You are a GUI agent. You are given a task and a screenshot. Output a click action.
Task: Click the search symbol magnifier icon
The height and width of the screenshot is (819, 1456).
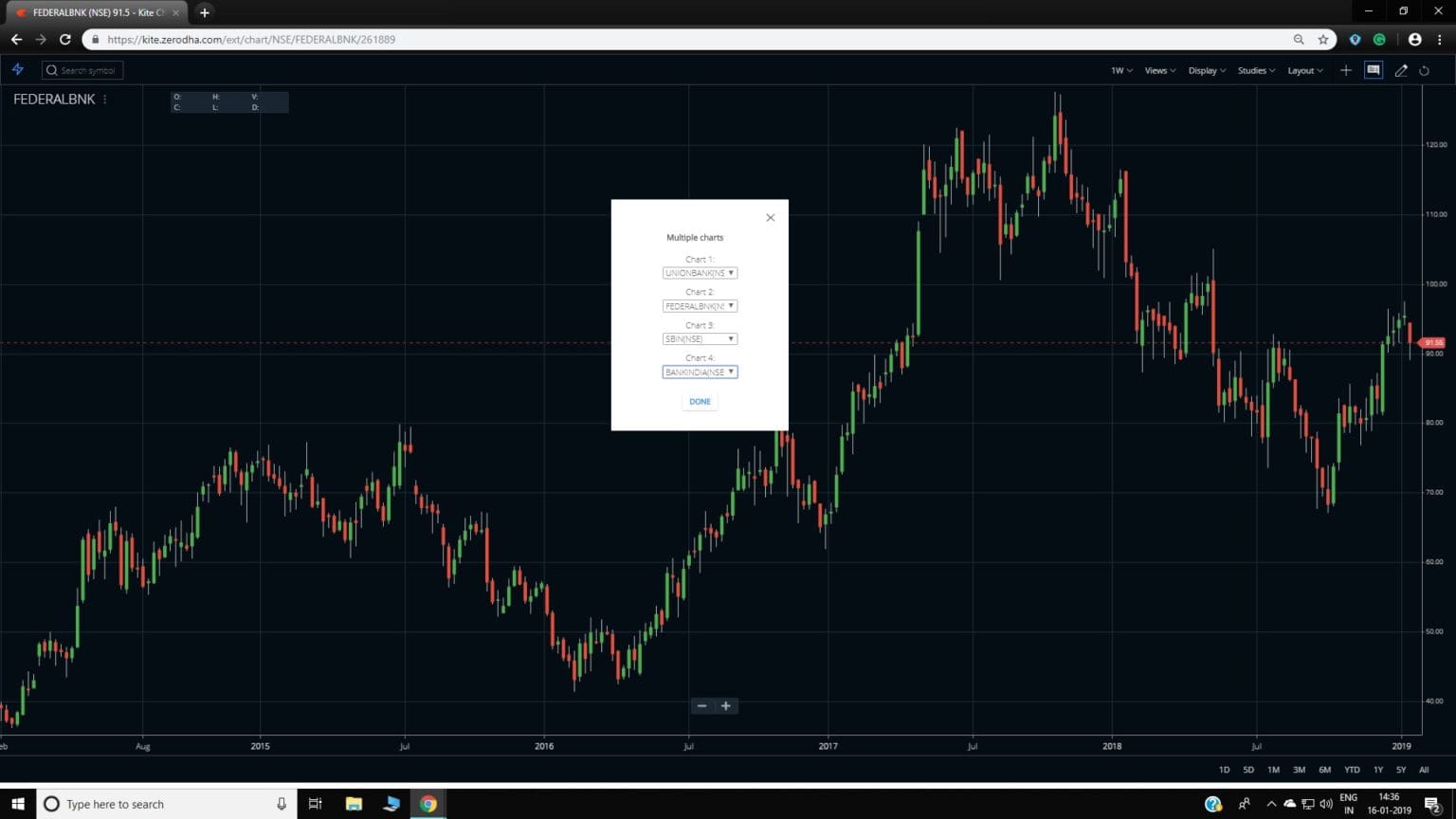(x=52, y=69)
